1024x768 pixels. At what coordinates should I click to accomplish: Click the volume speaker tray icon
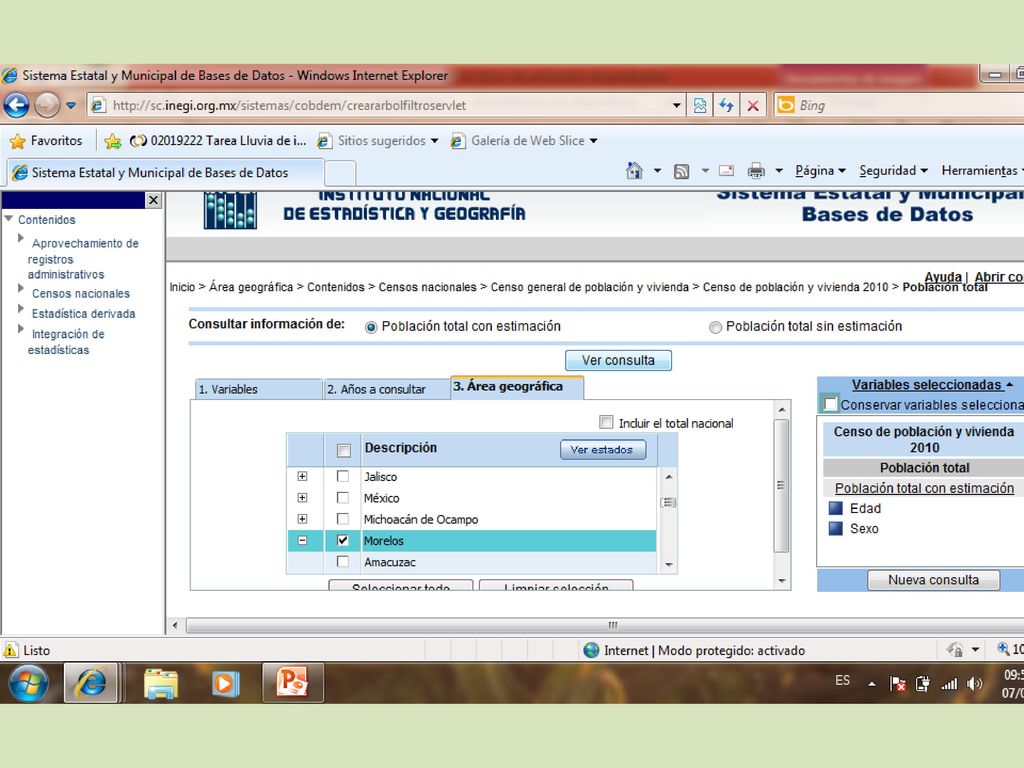click(x=974, y=684)
